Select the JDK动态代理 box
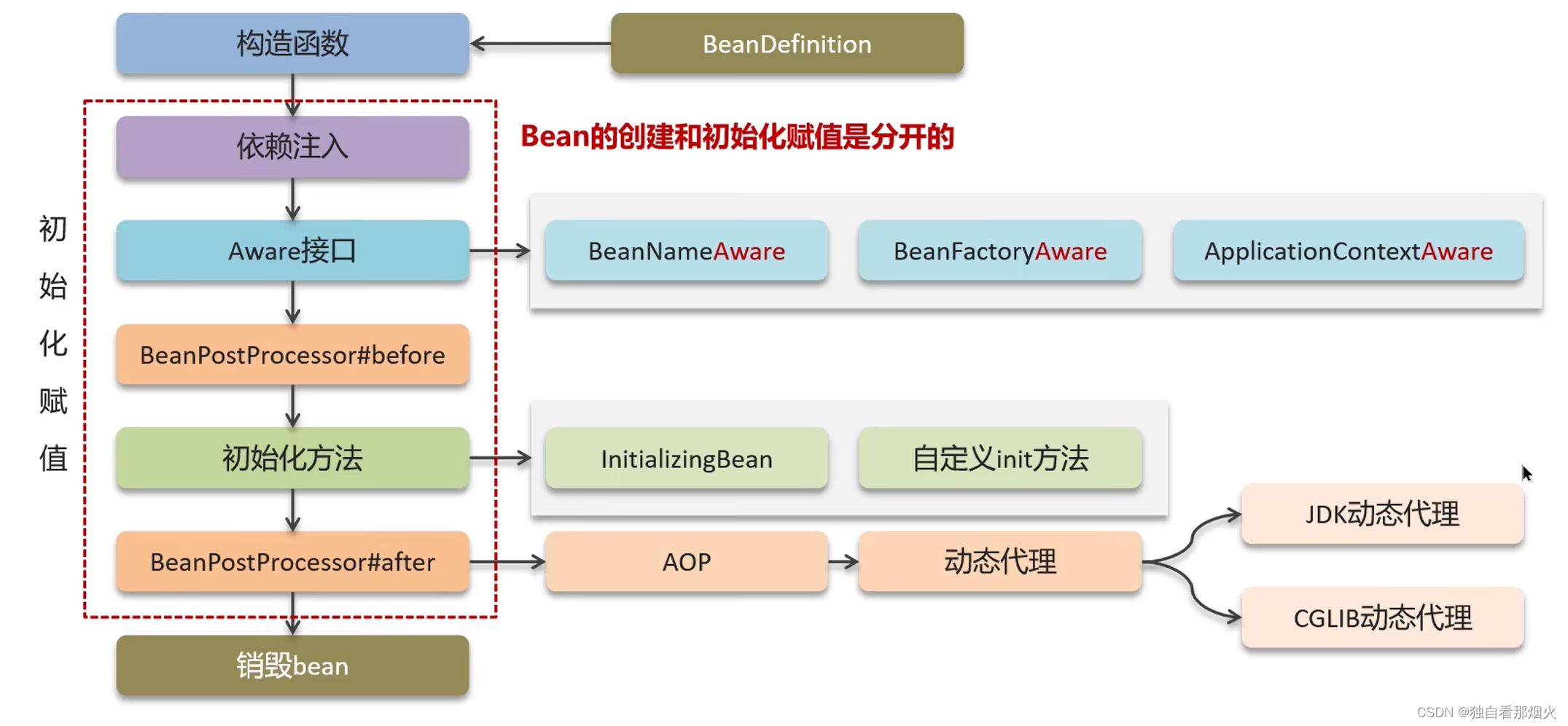Viewport: 1568px width, 726px height. tap(1383, 514)
